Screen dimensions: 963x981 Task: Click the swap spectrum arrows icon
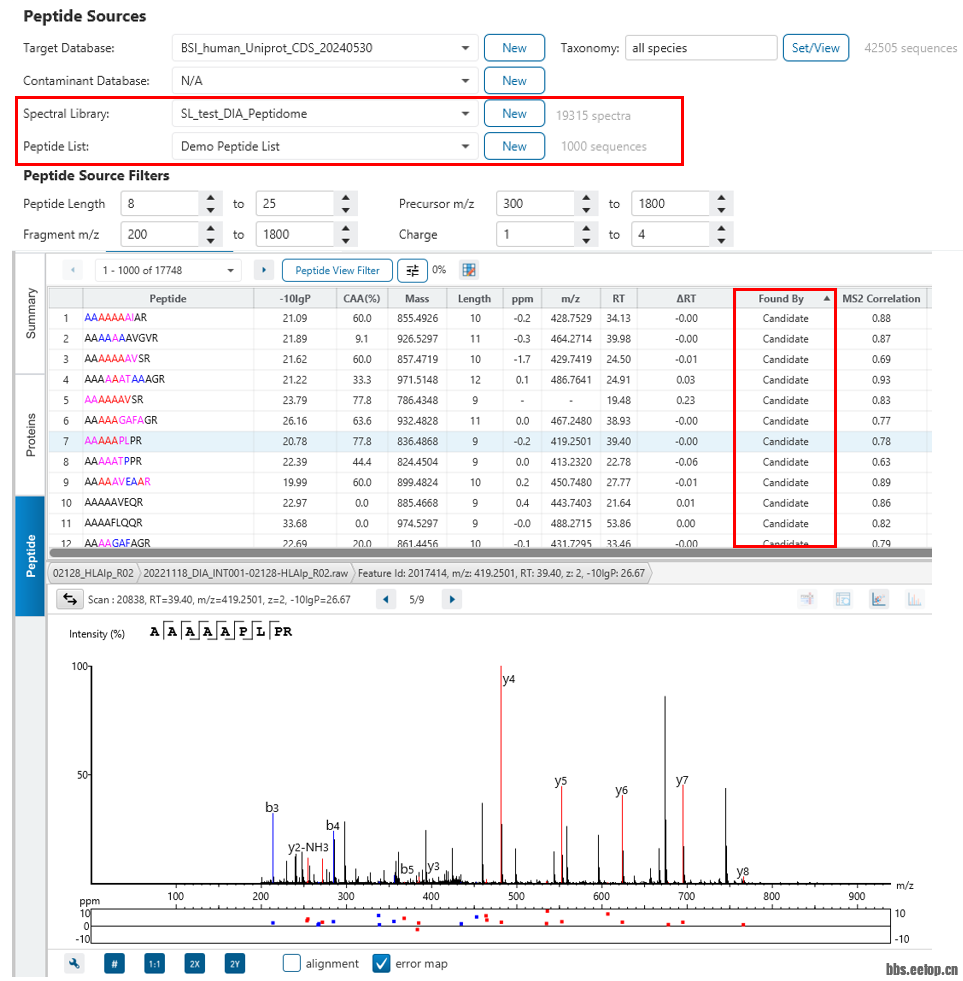[69, 599]
